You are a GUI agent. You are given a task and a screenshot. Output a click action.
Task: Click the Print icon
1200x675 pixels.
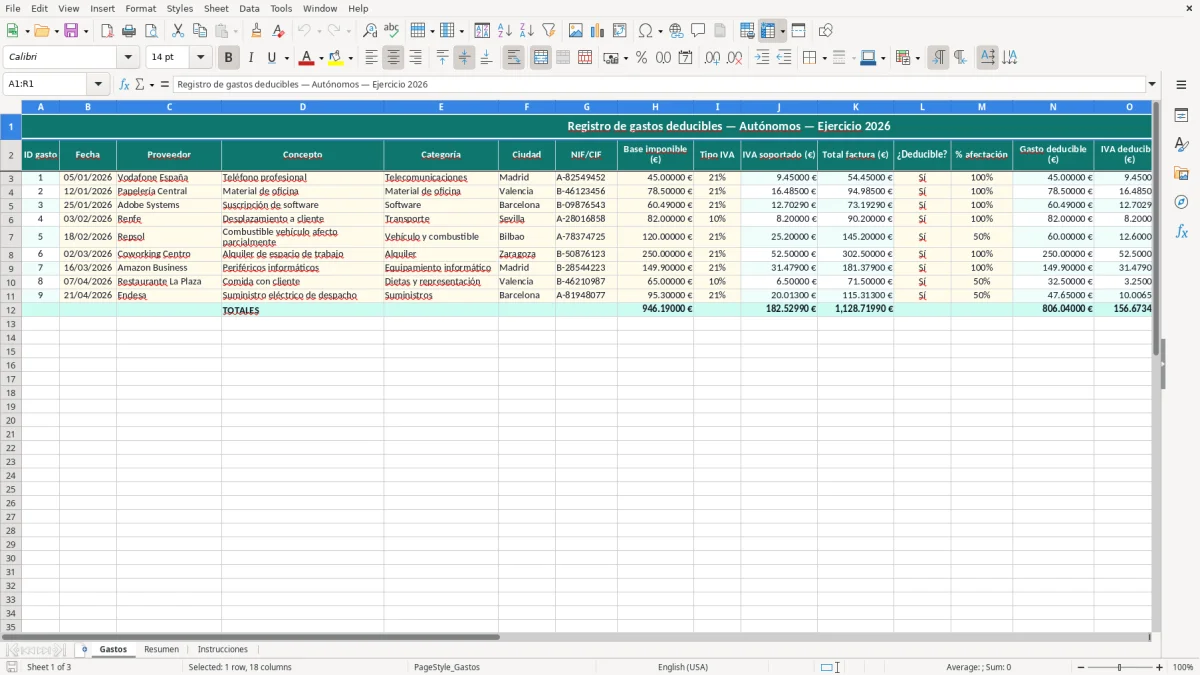(x=129, y=31)
